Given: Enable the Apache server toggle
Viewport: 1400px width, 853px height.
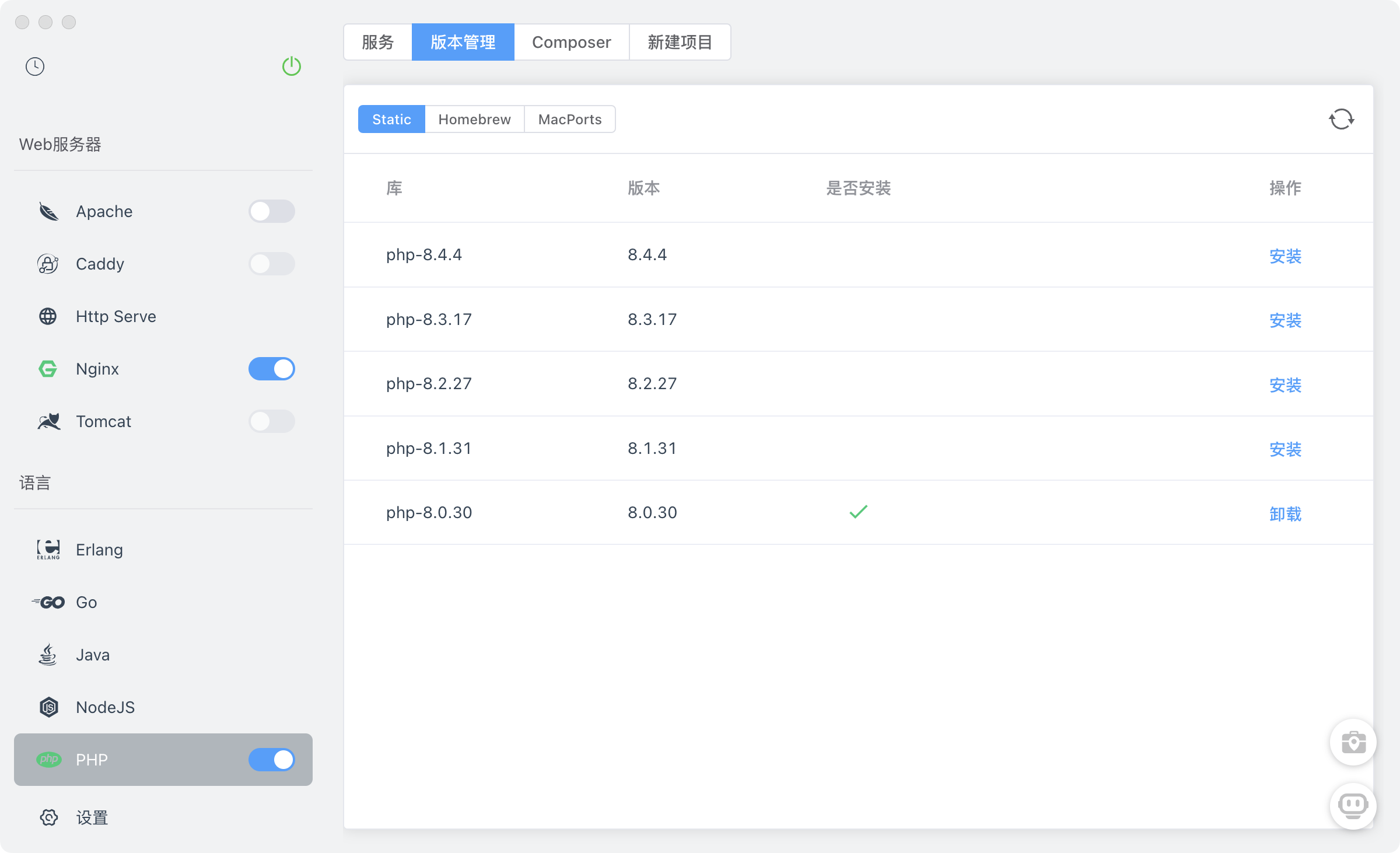Looking at the screenshot, I should point(271,211).
